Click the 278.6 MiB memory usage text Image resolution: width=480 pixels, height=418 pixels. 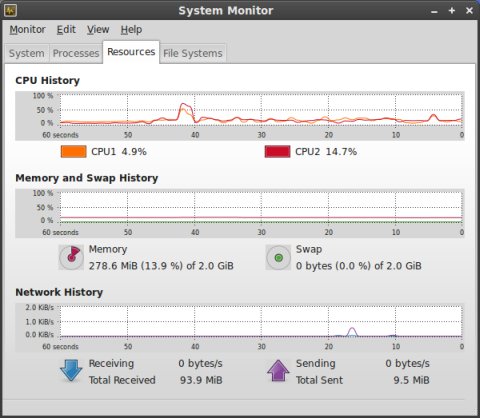pos(161,266)
